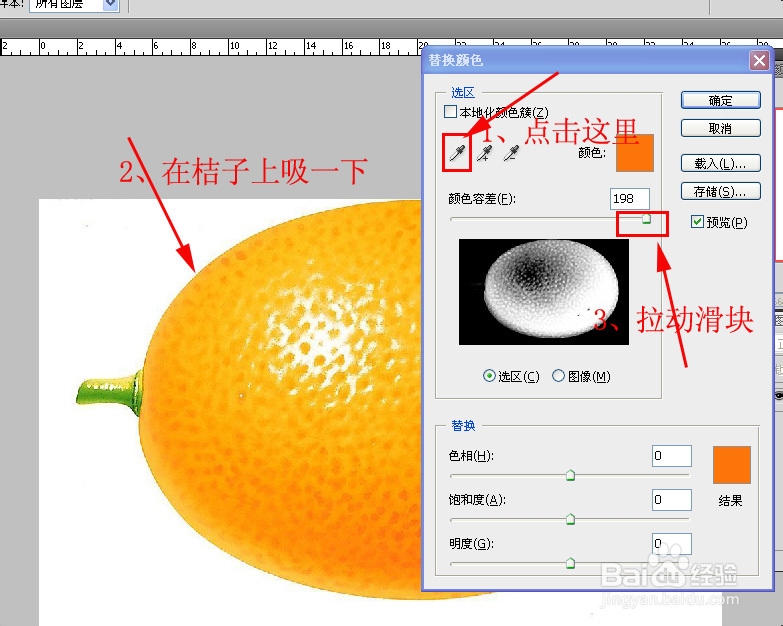Open the selection 颜色 color swatch
The height and width of the screenshot is (626, 783).
(635, 153)
